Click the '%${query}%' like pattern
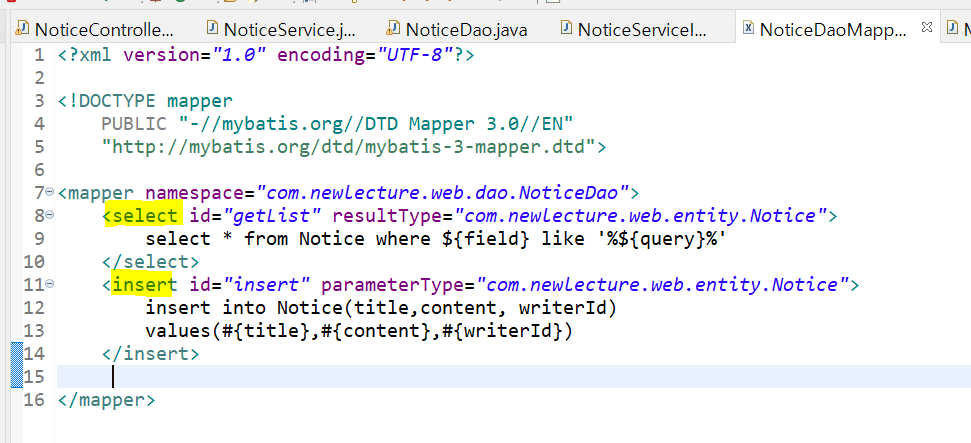Screen dimensions: 971x443 point(662,239)
